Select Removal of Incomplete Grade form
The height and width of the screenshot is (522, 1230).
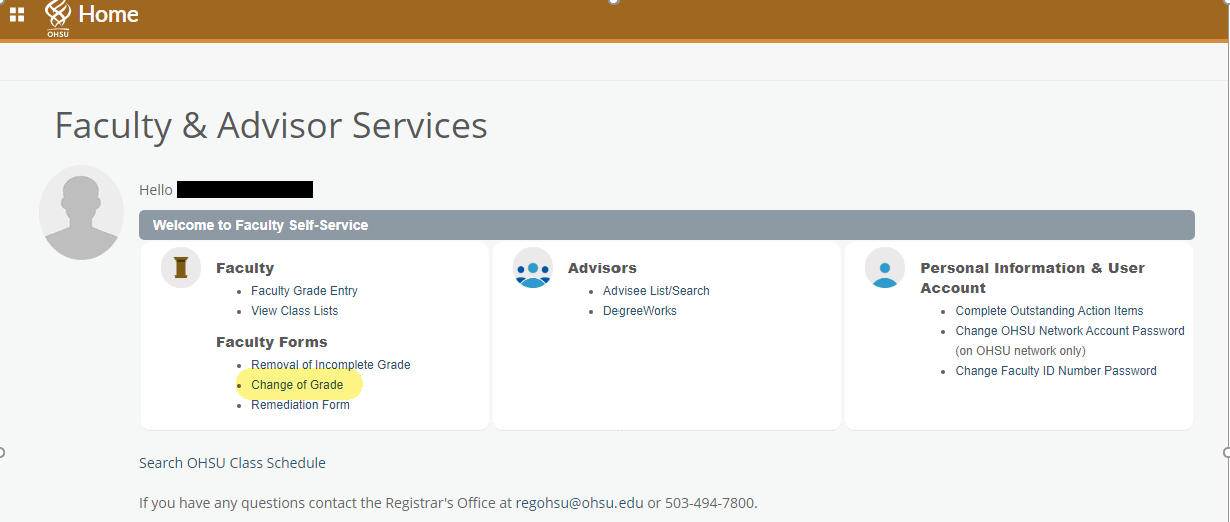coord(330,365)
